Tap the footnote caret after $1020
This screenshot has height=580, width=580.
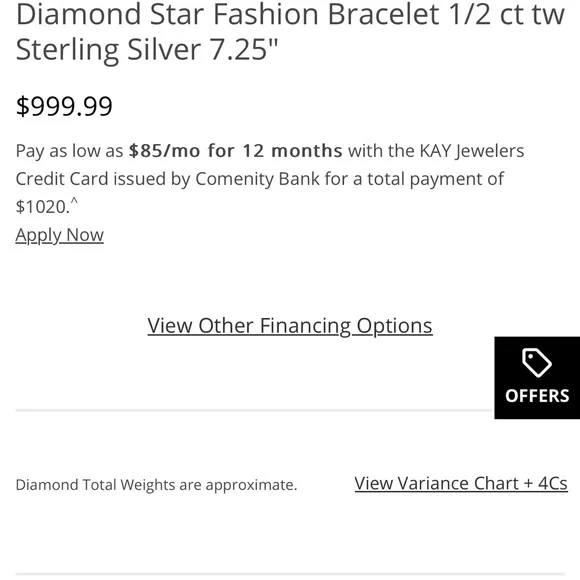point(74,200)
